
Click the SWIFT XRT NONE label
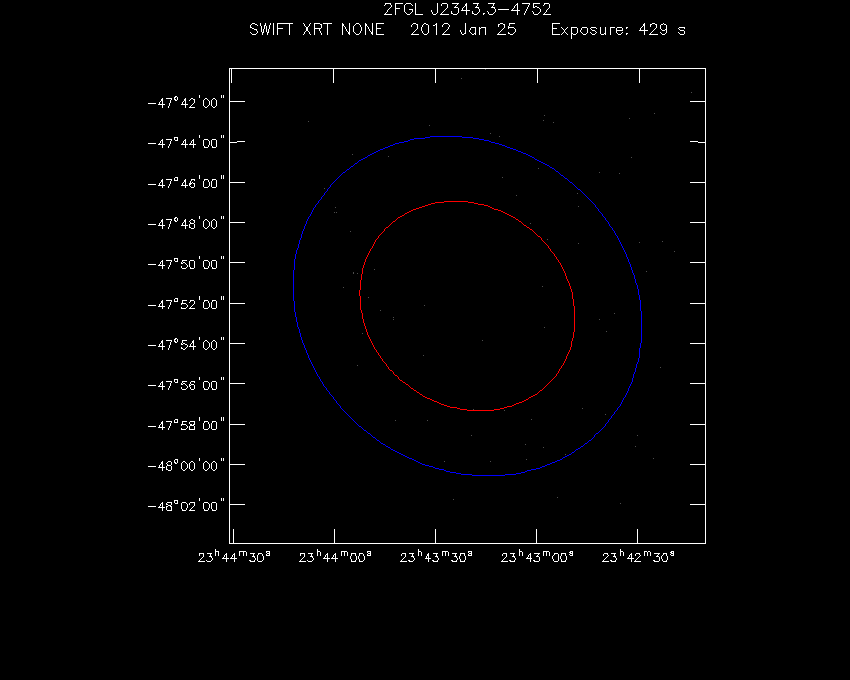(317, 29)
